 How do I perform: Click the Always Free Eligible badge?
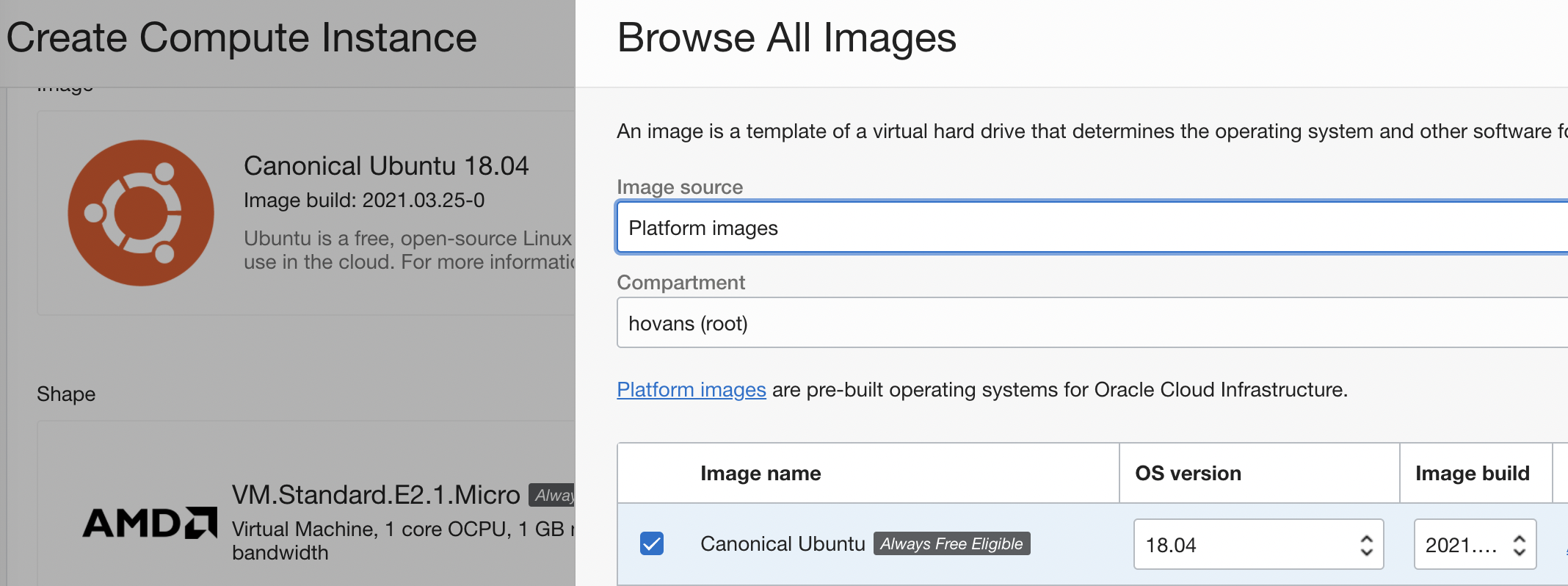951,543
